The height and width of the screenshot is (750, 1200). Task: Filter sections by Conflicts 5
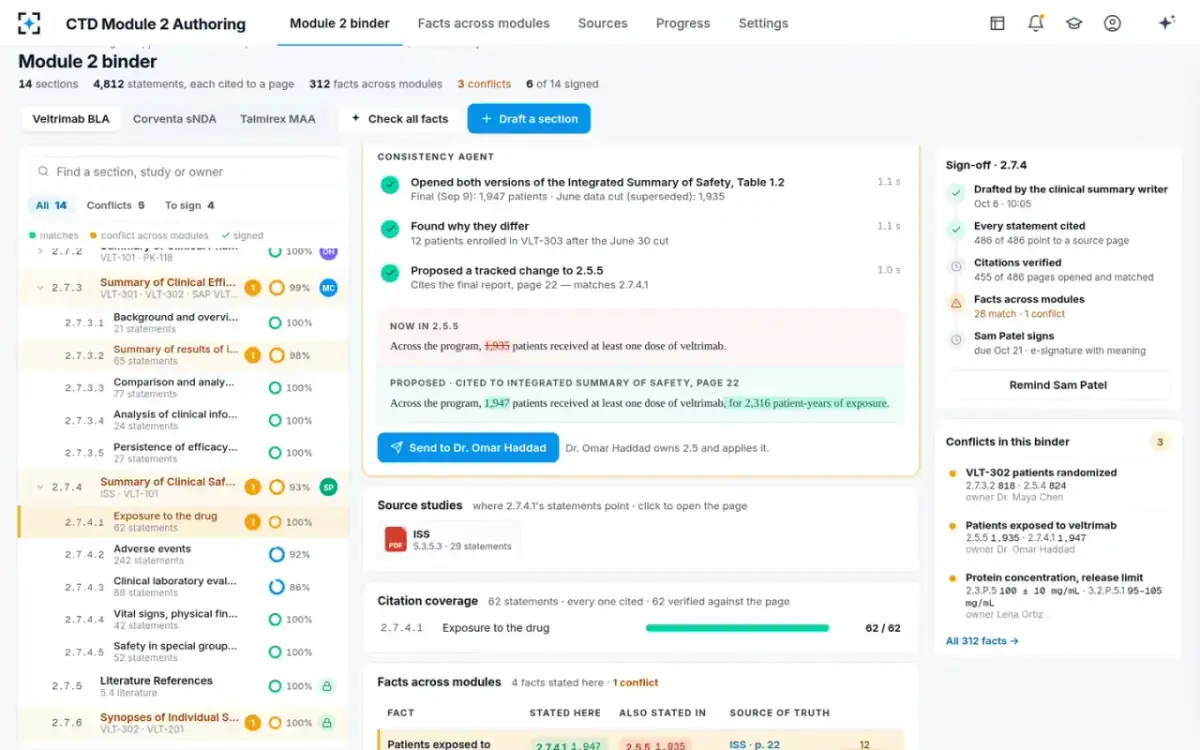tap(115, 205)
